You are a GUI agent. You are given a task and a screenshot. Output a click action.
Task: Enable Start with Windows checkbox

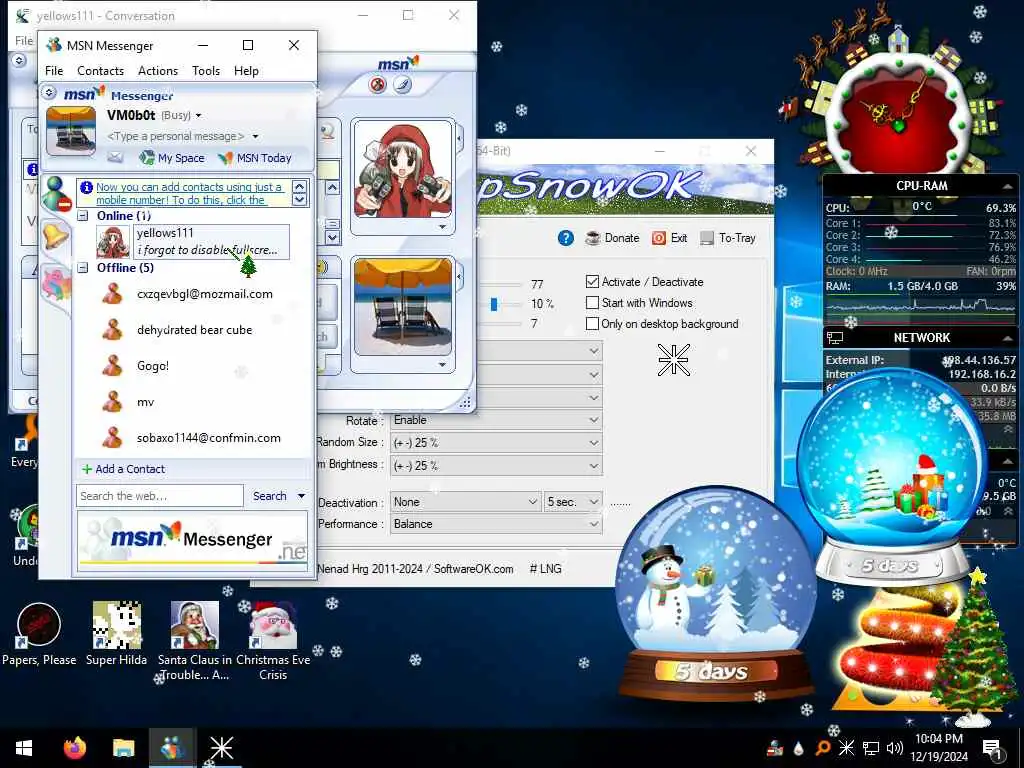point(592,302)
